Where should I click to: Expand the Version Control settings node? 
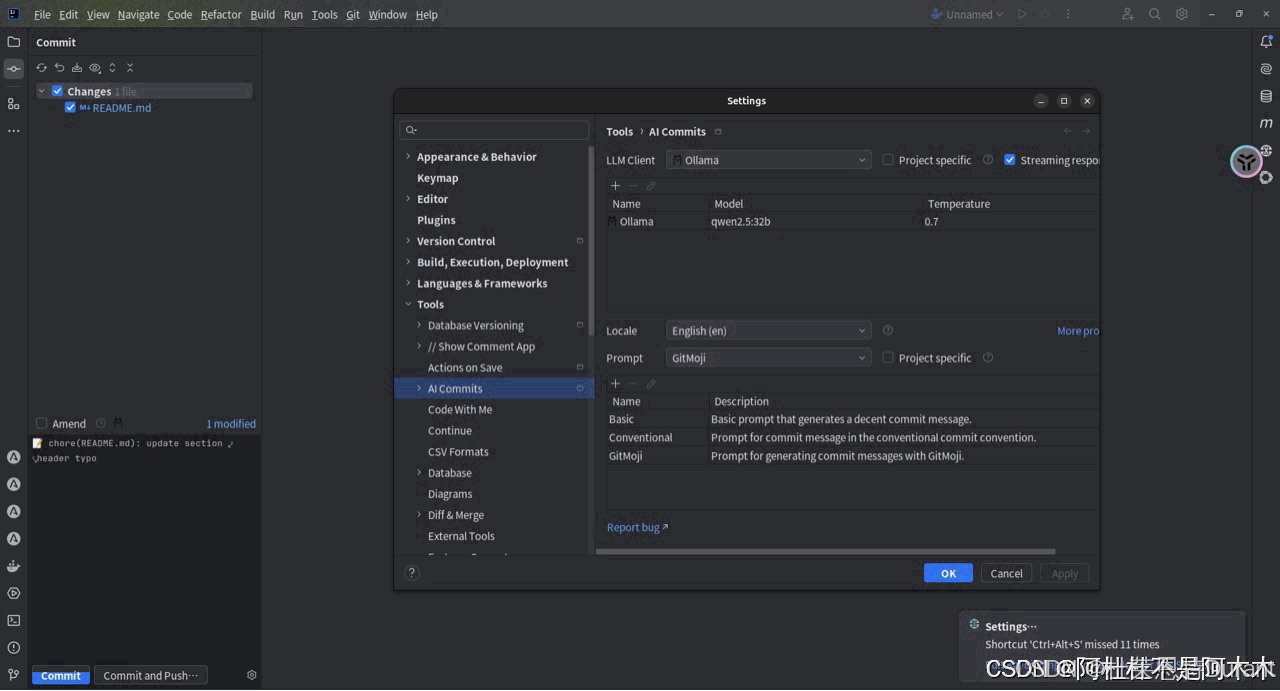pos(408,241)
